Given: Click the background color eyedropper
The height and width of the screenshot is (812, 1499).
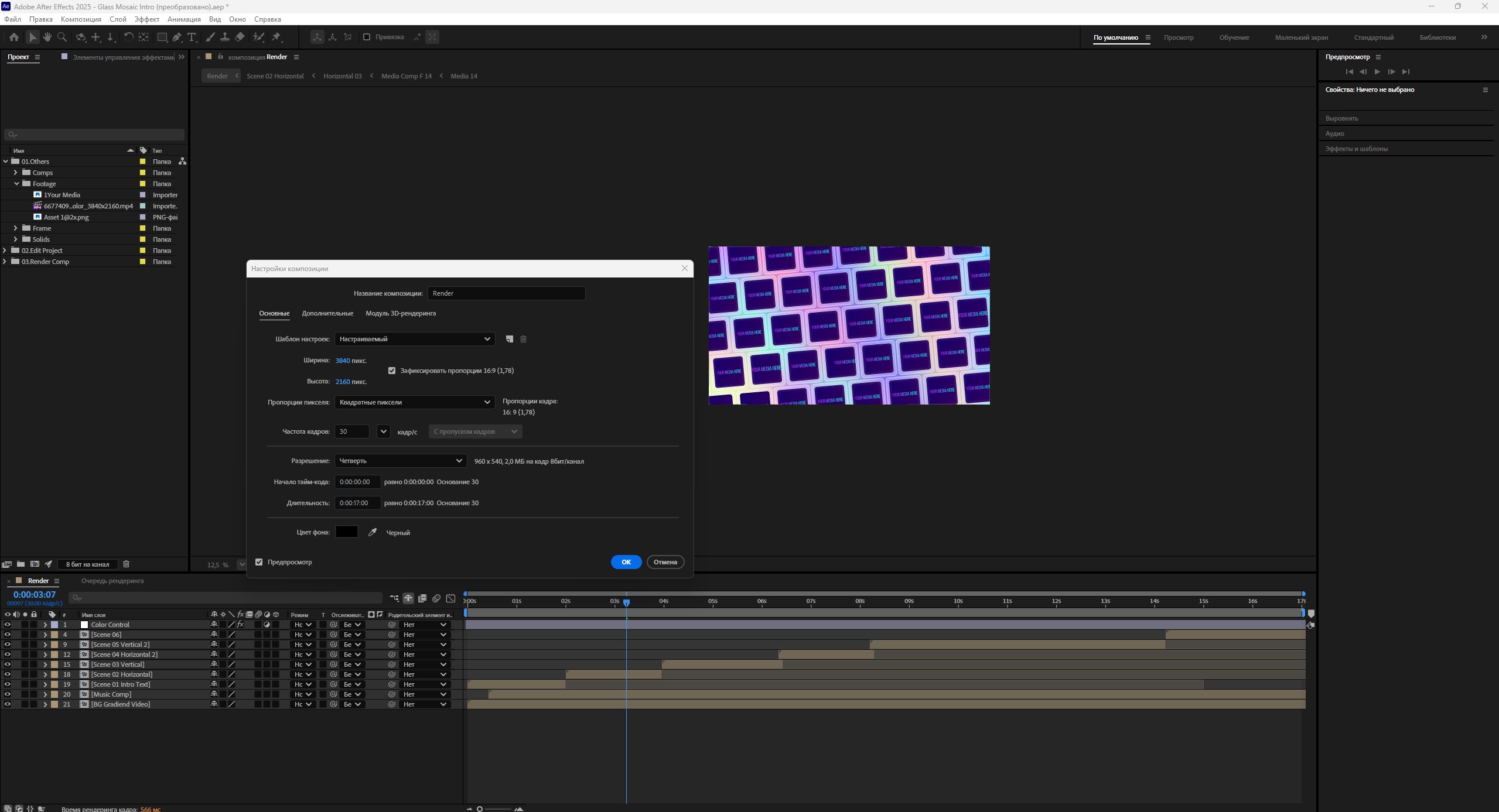Looking at the screenshot, I should pos(372,532).
